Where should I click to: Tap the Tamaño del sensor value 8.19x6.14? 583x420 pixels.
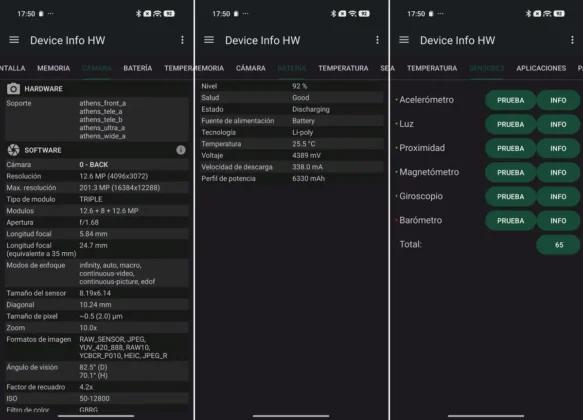coord(95,293)
